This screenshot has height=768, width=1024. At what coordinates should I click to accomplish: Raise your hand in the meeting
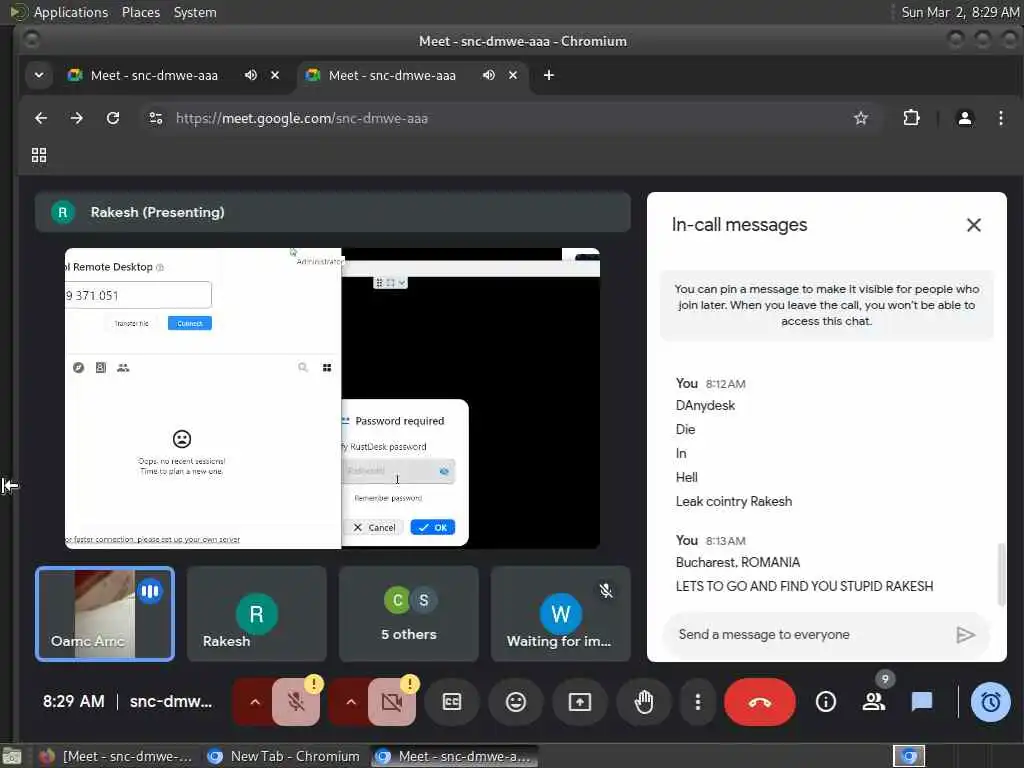(644, 702)
